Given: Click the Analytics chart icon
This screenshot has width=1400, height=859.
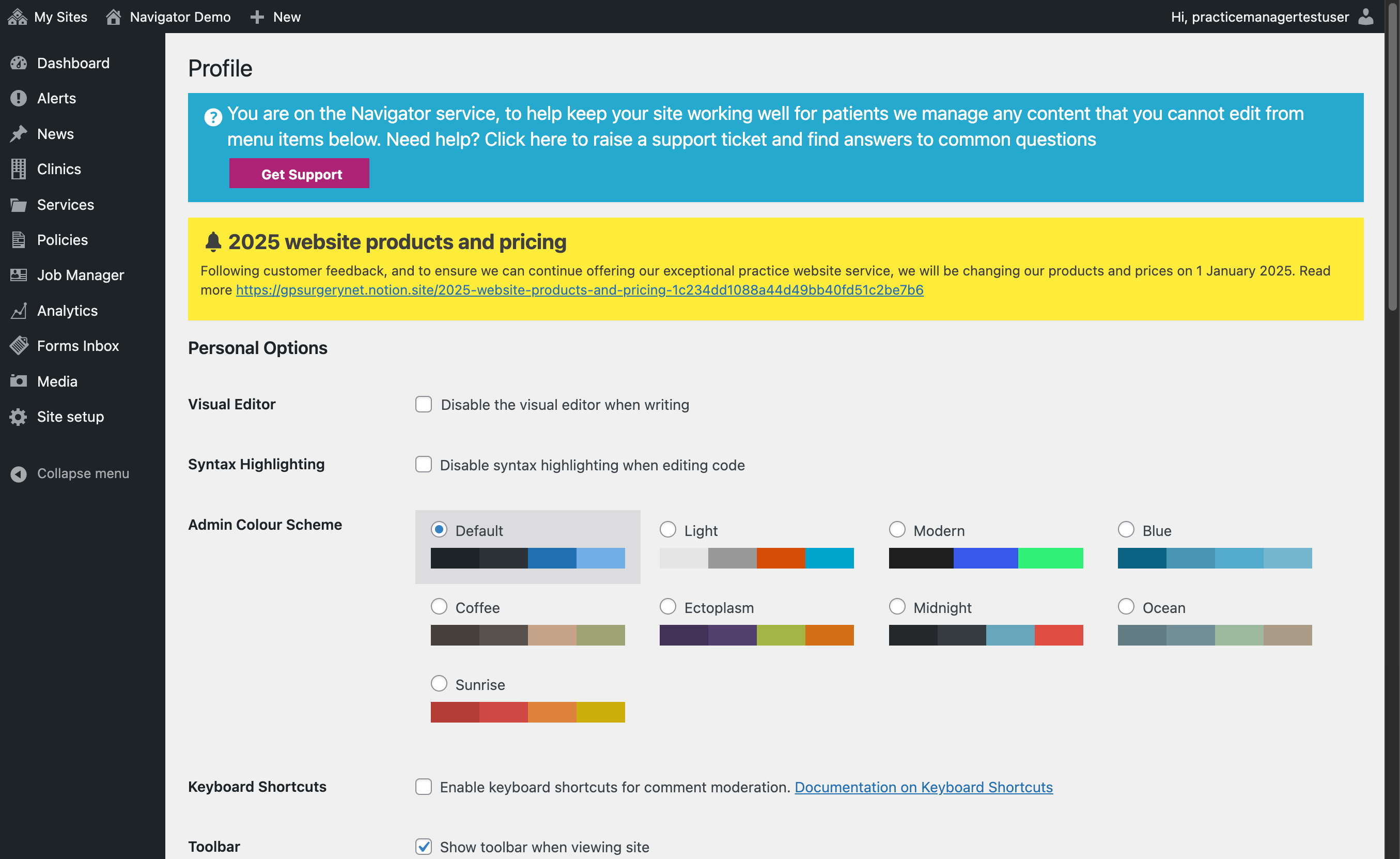Looking at the screenshot, I should coord(18,311).
